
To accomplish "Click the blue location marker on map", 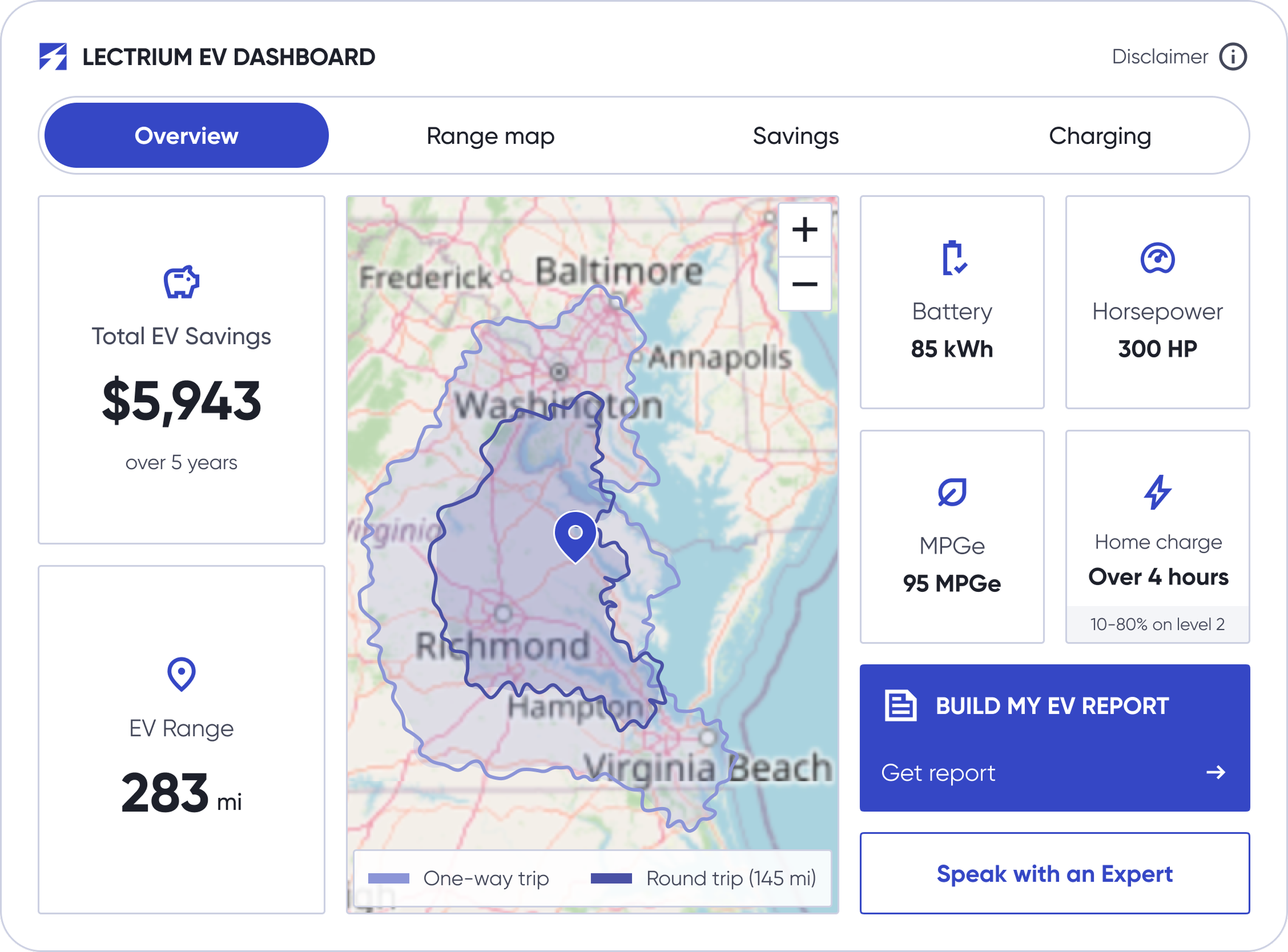I will (575, 535).
